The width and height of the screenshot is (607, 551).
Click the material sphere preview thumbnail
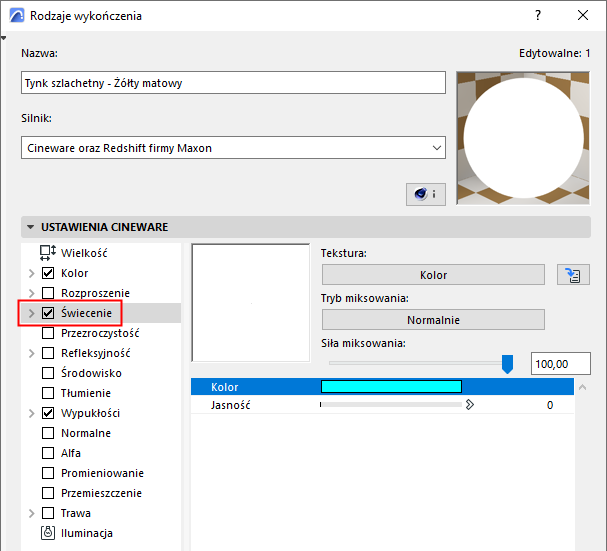pos(523,138)
